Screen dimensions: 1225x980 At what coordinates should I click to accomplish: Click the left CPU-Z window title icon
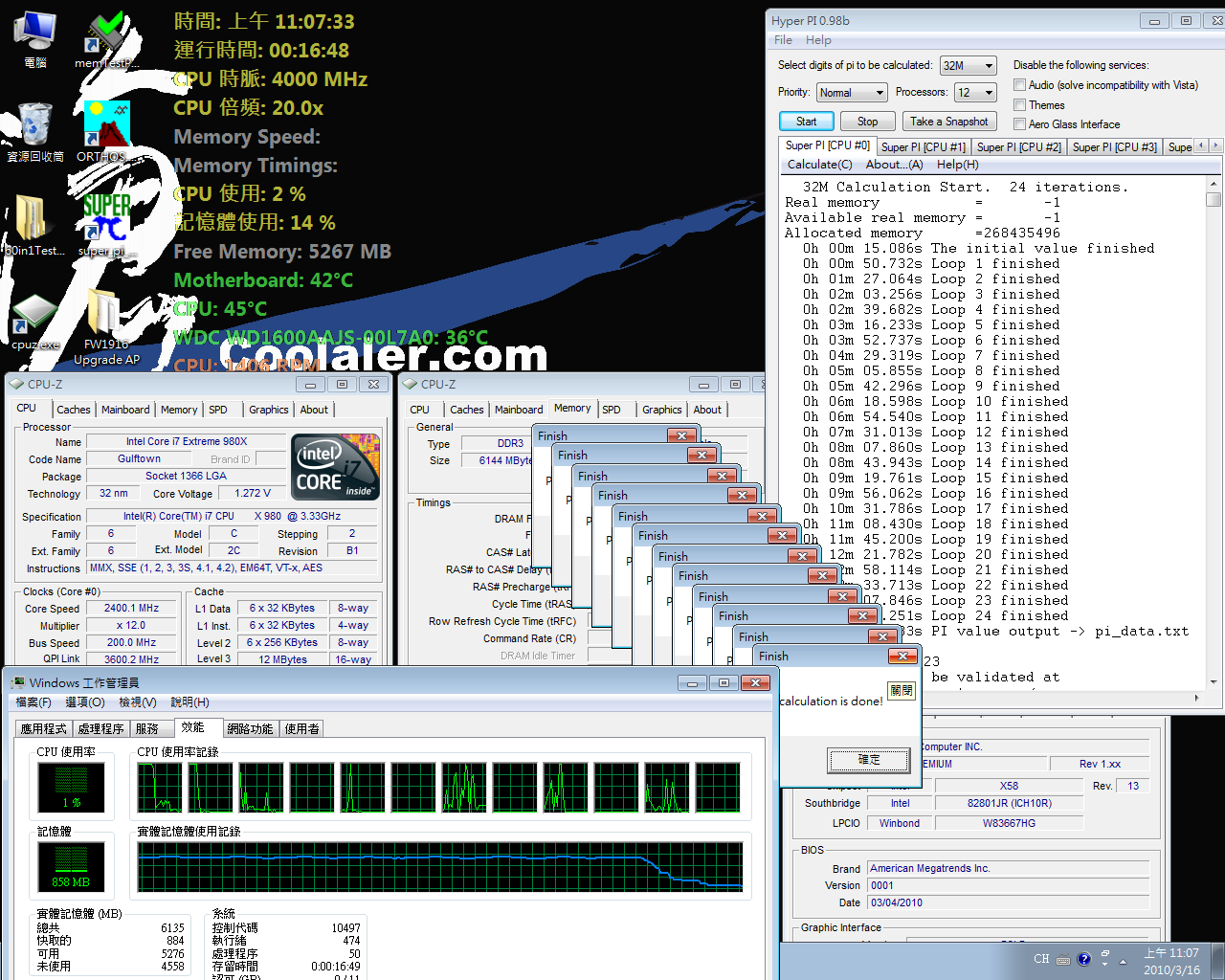point(16,384)
